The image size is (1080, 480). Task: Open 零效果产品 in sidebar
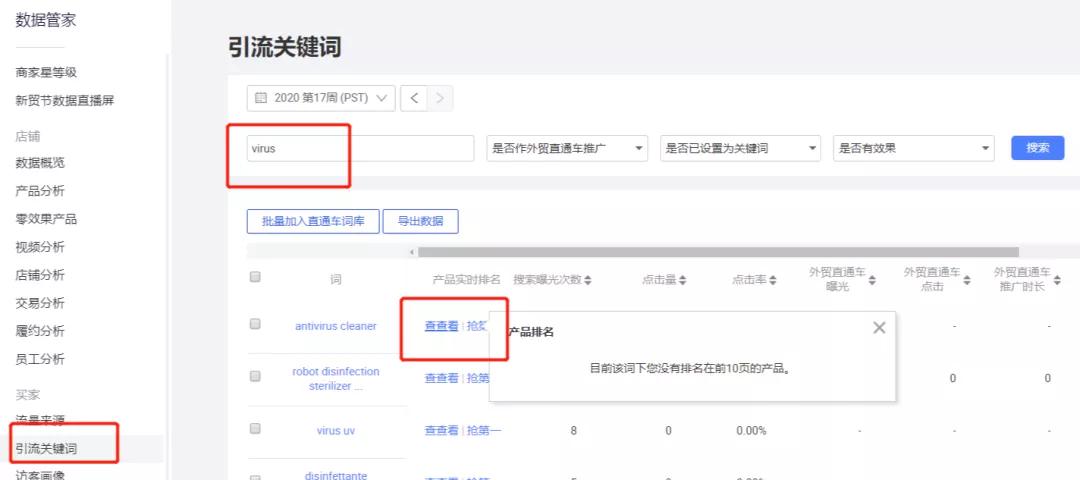pyautogui.click(x=46, y=219)
